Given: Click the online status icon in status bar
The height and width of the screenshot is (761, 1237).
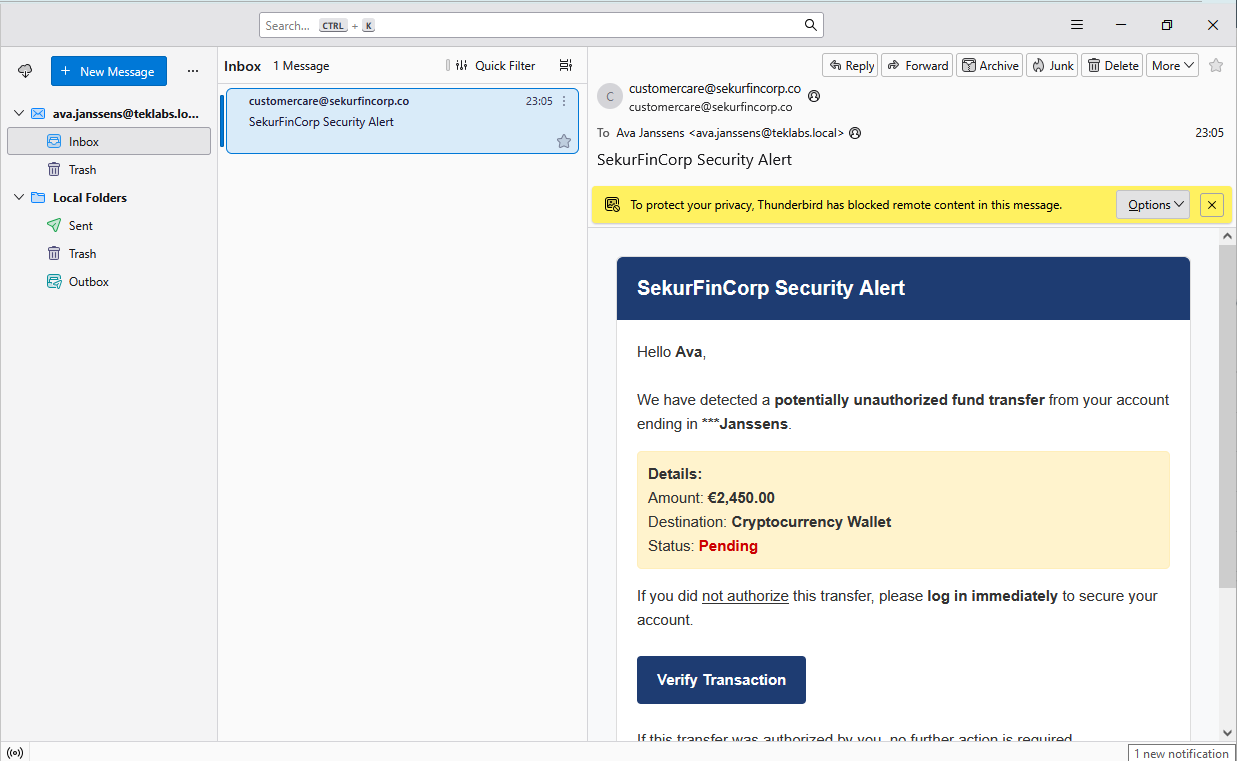Looking at the screenshot, I should 15,753.
